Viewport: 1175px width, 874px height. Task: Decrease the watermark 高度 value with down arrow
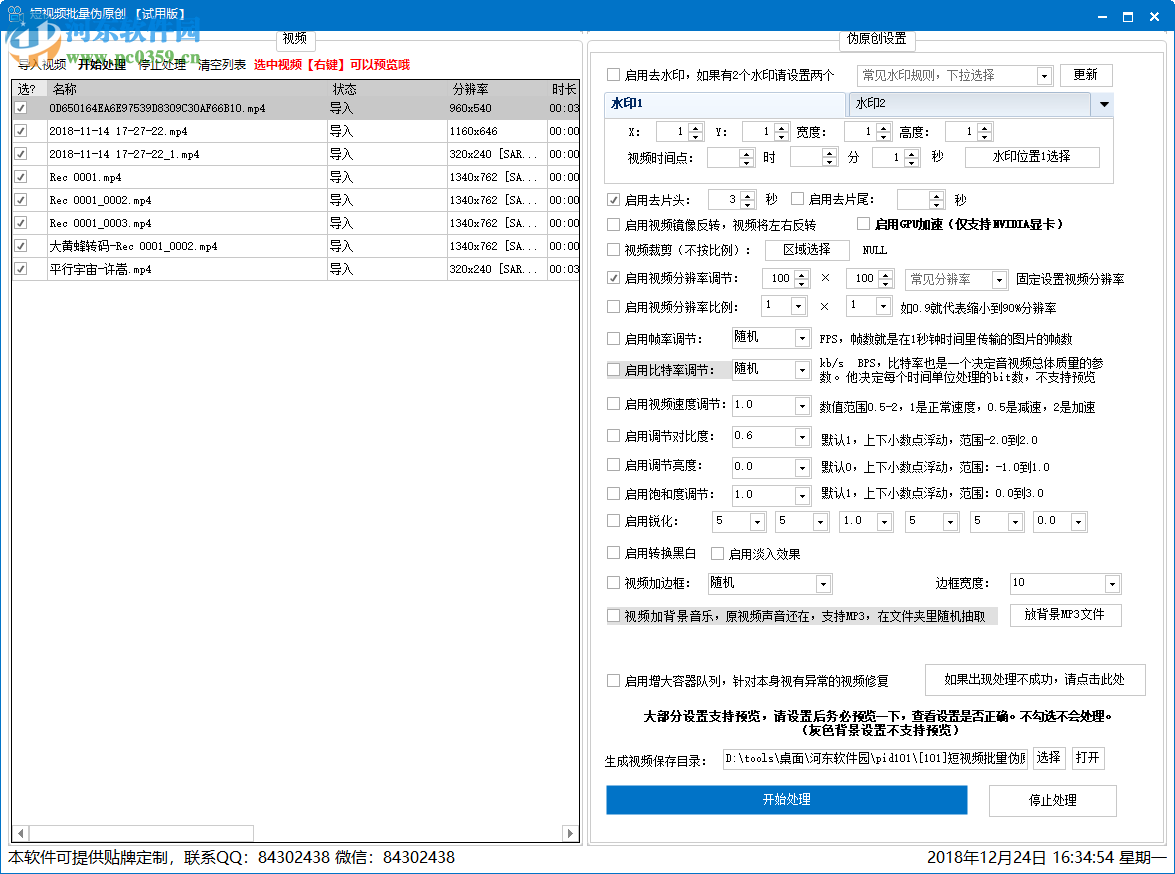(984, 137)
